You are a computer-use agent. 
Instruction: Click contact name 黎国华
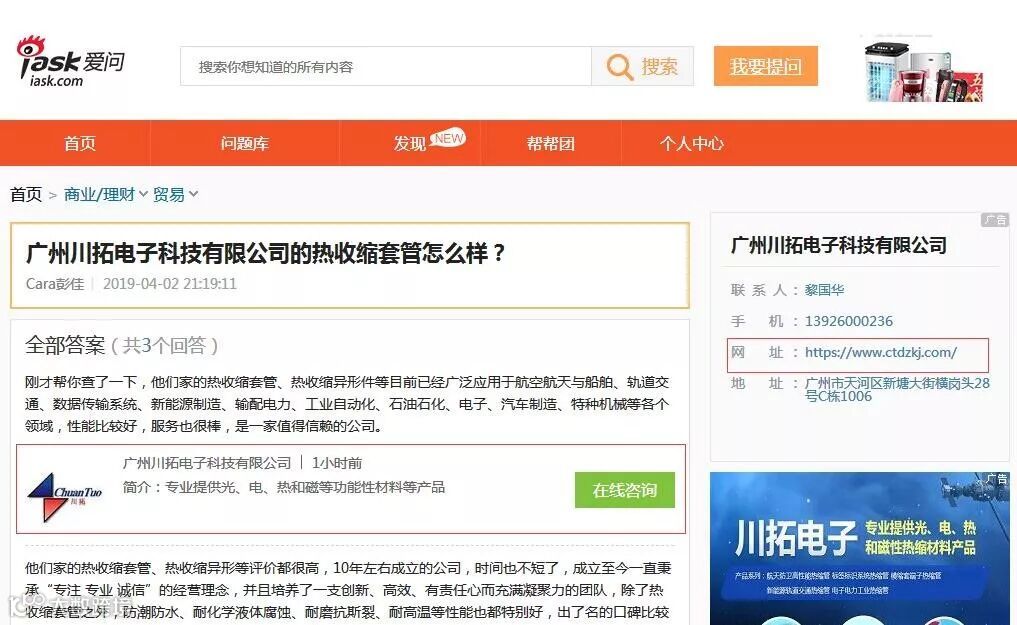[824, 290]
